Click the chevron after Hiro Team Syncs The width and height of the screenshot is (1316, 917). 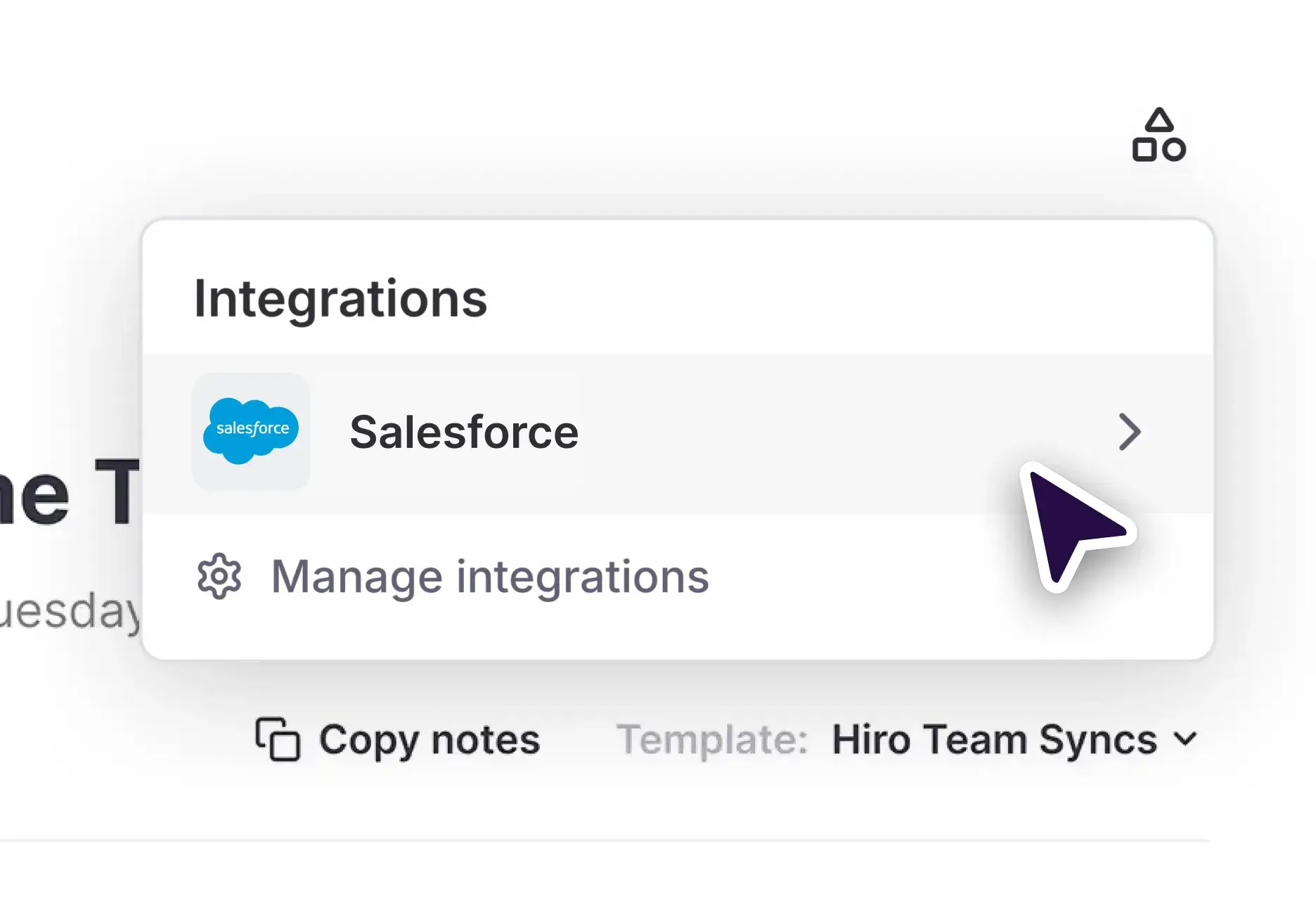[x=1185, y=739]
